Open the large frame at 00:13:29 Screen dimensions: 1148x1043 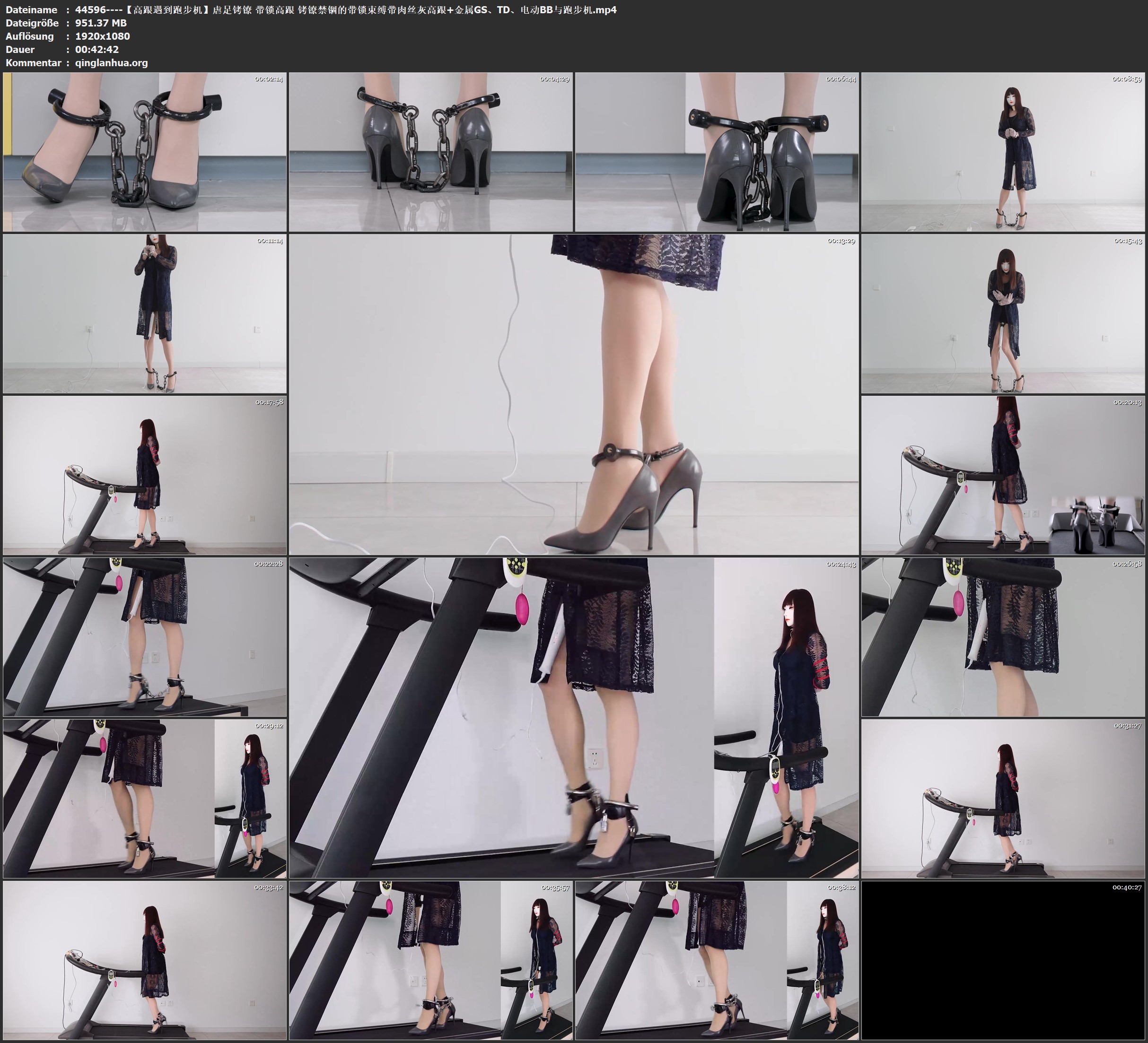pyautogui.click(x=573, y=394)
